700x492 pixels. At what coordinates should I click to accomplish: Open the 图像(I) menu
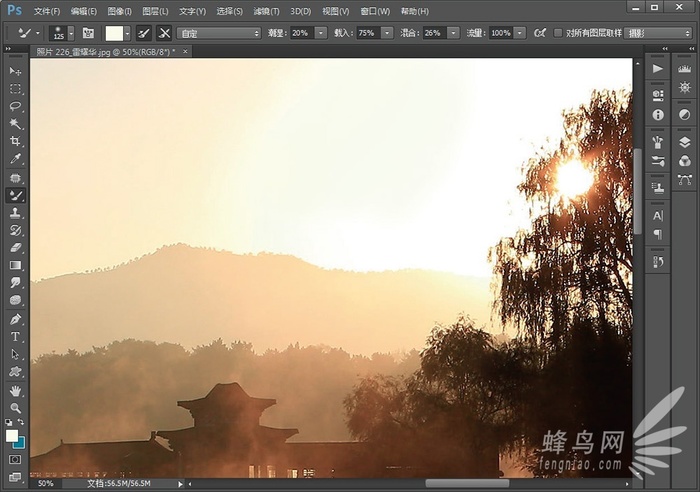coord(120,11)
